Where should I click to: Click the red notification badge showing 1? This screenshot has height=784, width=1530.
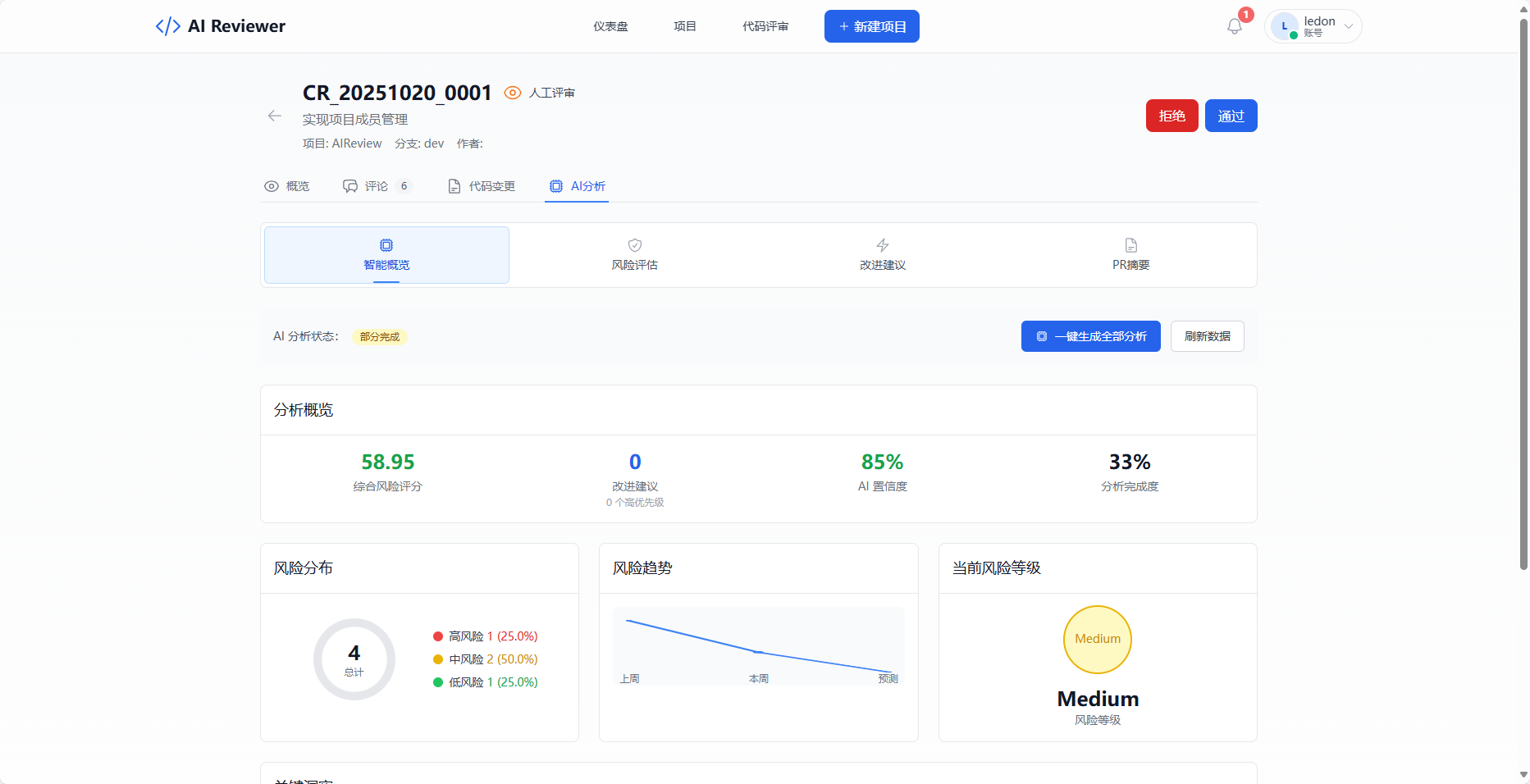[x=1246, y=15]
